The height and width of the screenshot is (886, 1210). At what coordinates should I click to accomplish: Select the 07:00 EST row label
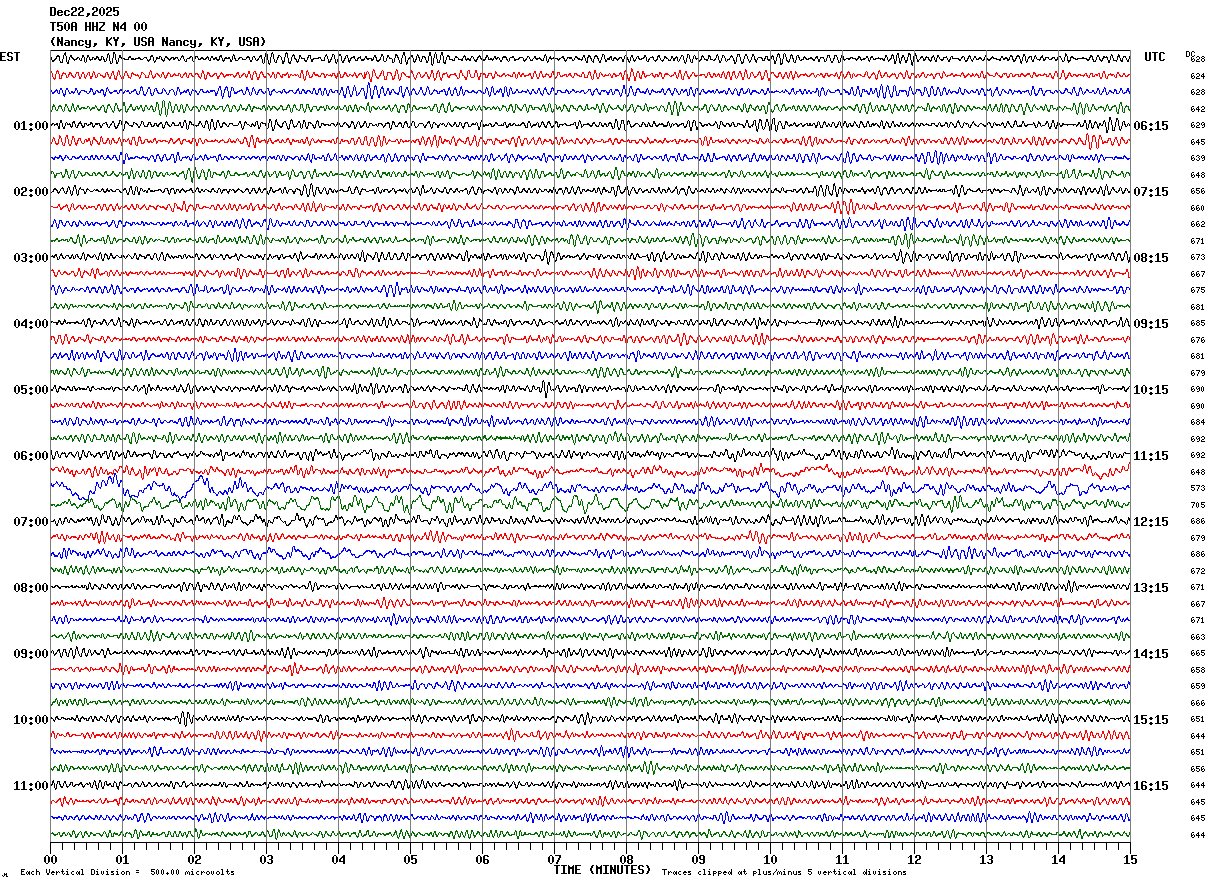click(x=31, y=522)
